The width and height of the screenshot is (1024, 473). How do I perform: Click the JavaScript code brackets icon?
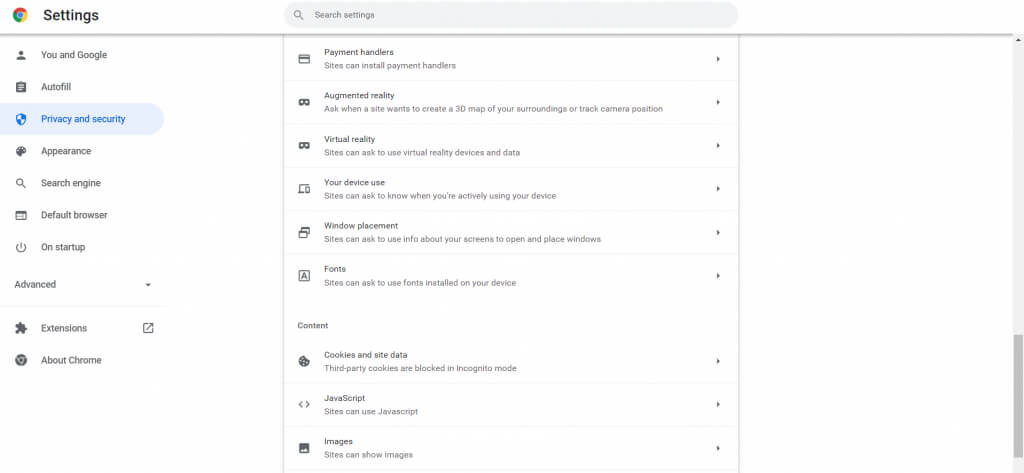(304, 404)
